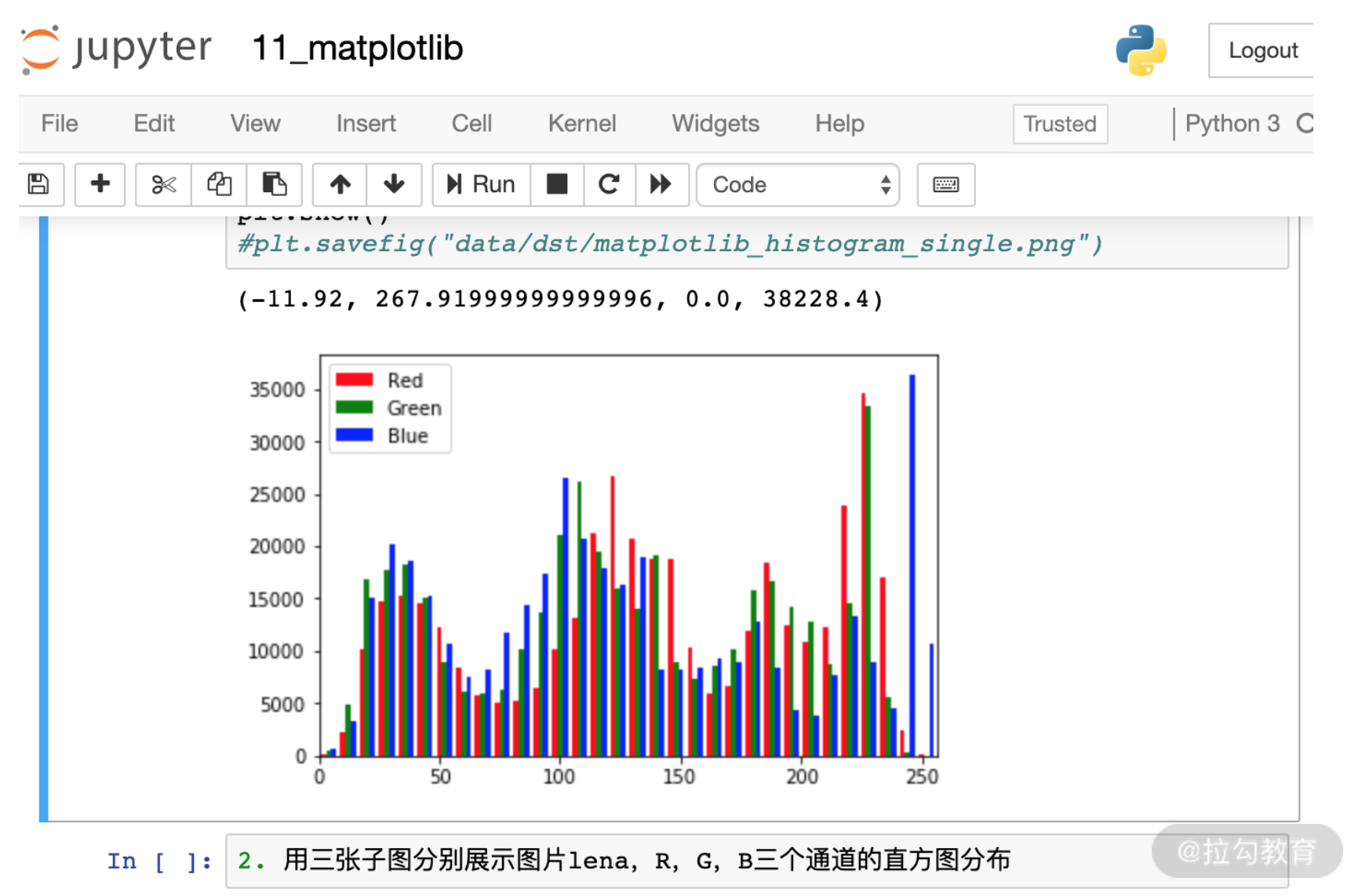This screenshot has height=896, width=1362.
Task: Restart the kernel with the circular arrow
Action: (609, 184)
